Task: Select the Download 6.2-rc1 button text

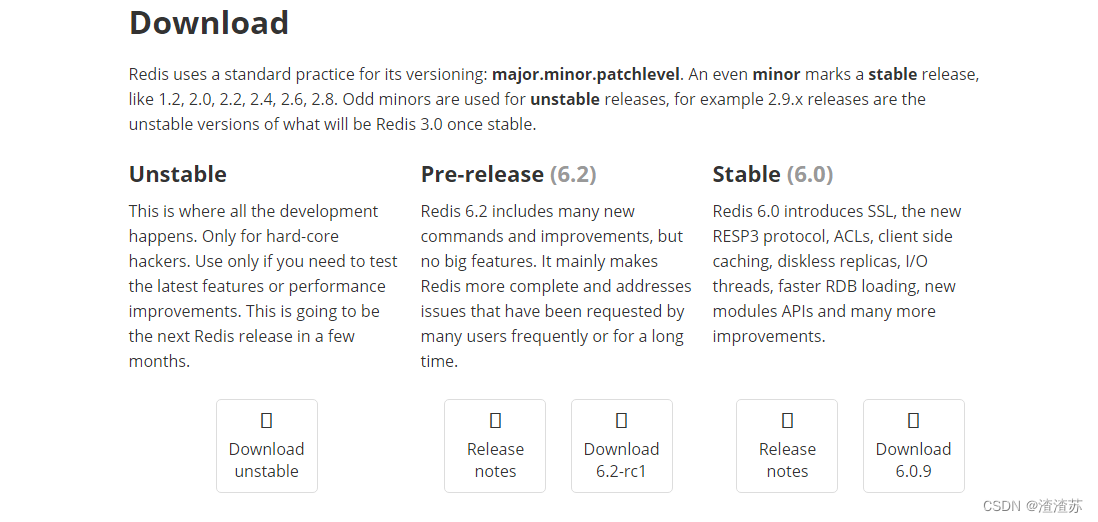Action: [622, 460]
